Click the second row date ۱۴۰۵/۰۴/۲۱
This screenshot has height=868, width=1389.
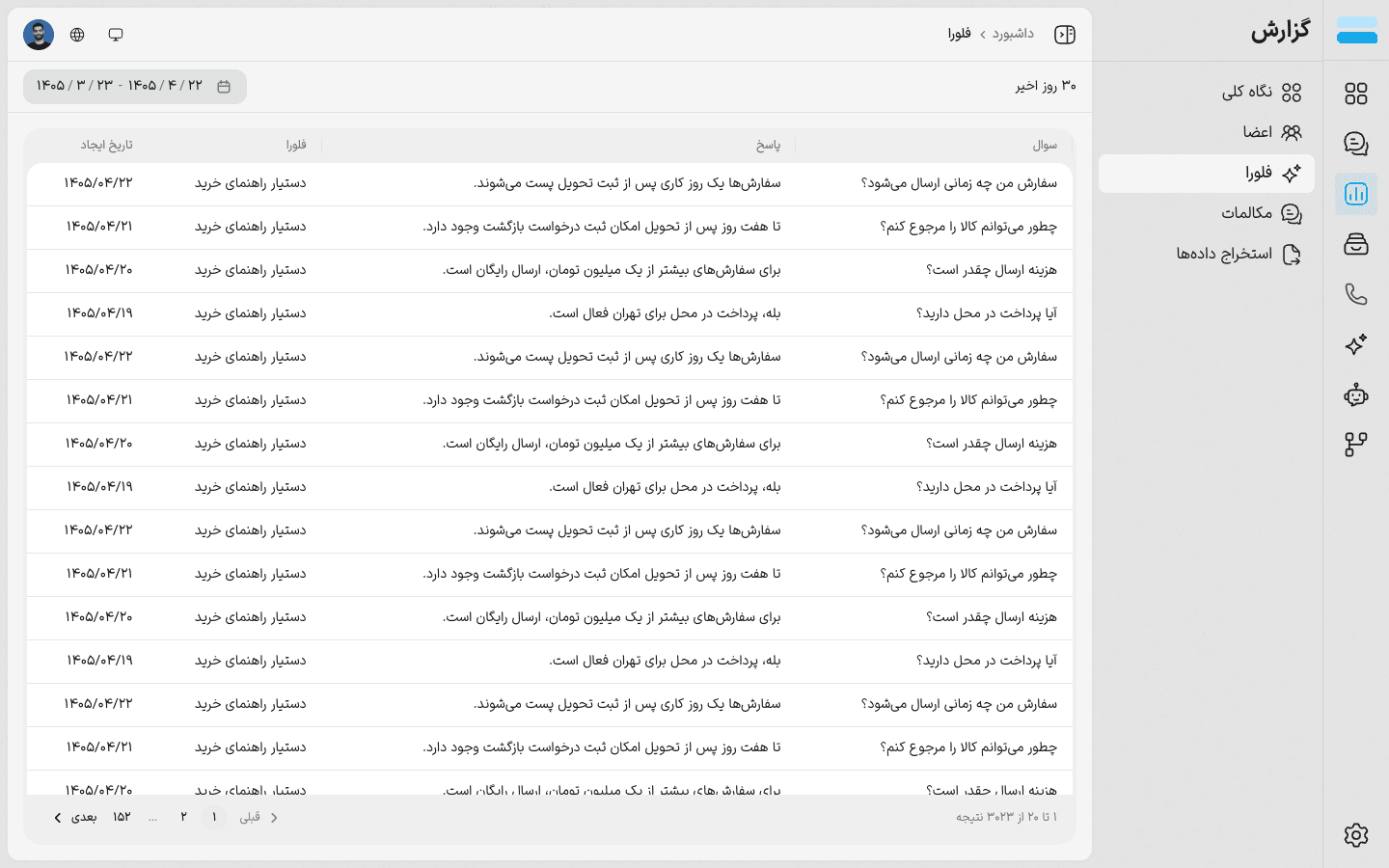(x=99, y=227)
